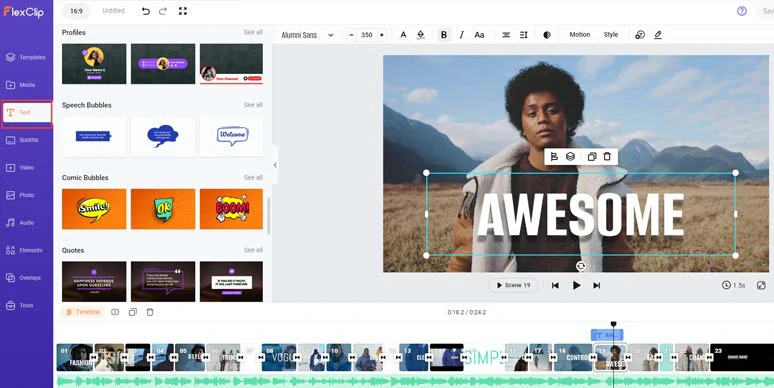This screenshot has width=774, height=388.
Task: Open the text color picker
Action: (403, 35)
